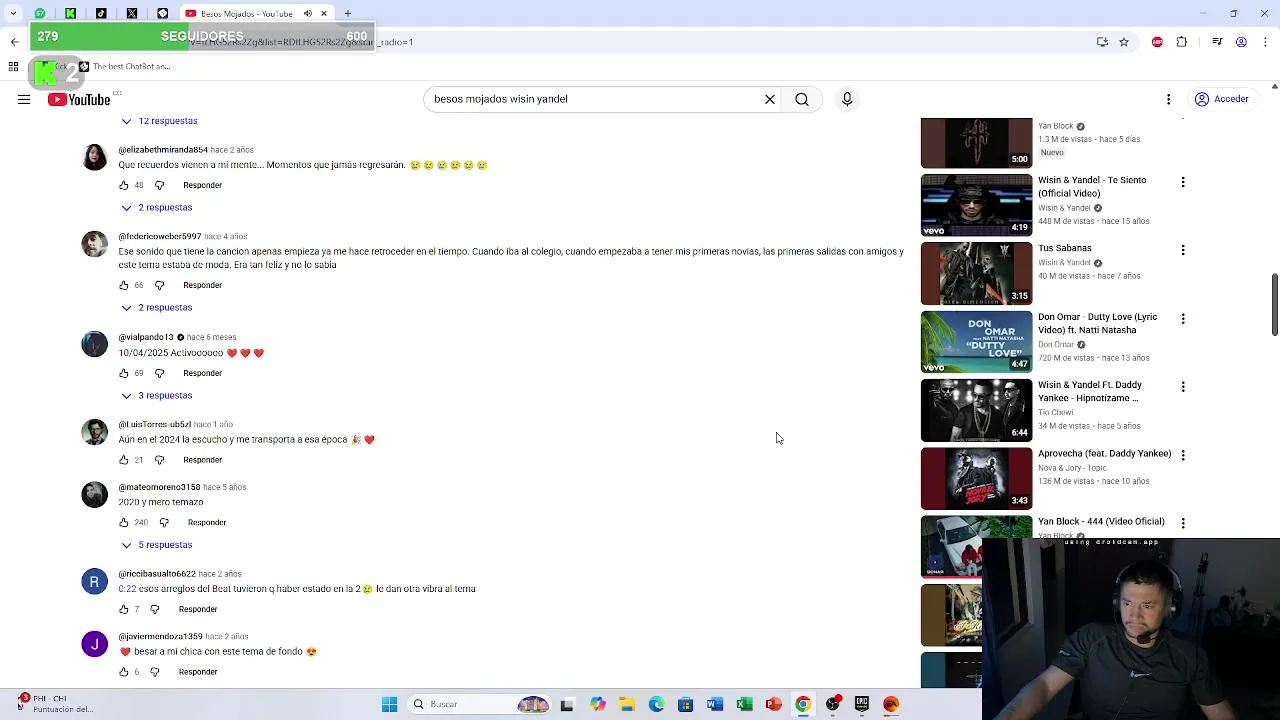Open the Dutty Love video thumbnail
Screen dimensions: 1280x720
click(x=976, y=342)
